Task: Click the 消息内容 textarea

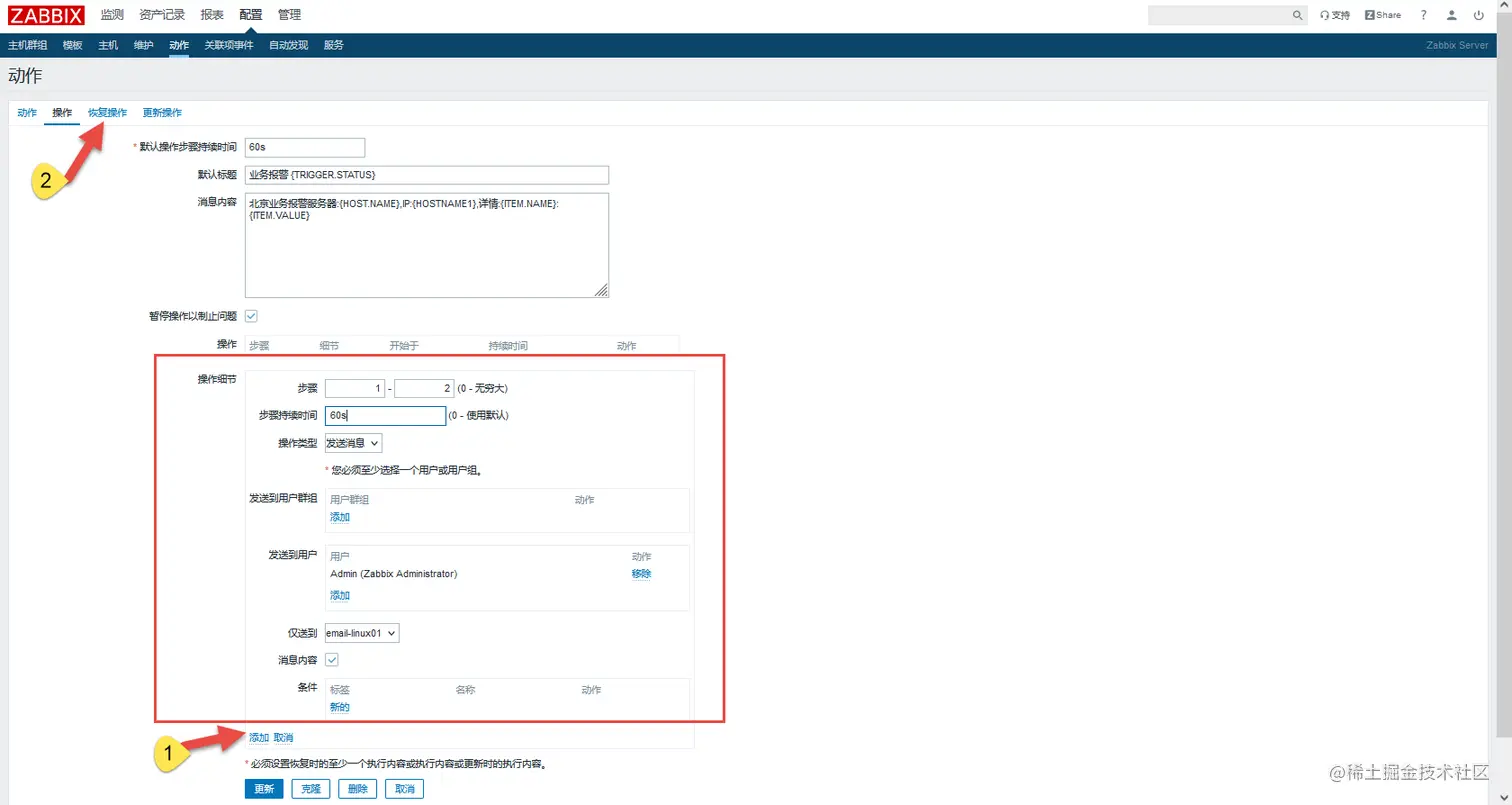Action: coord(427,245)
